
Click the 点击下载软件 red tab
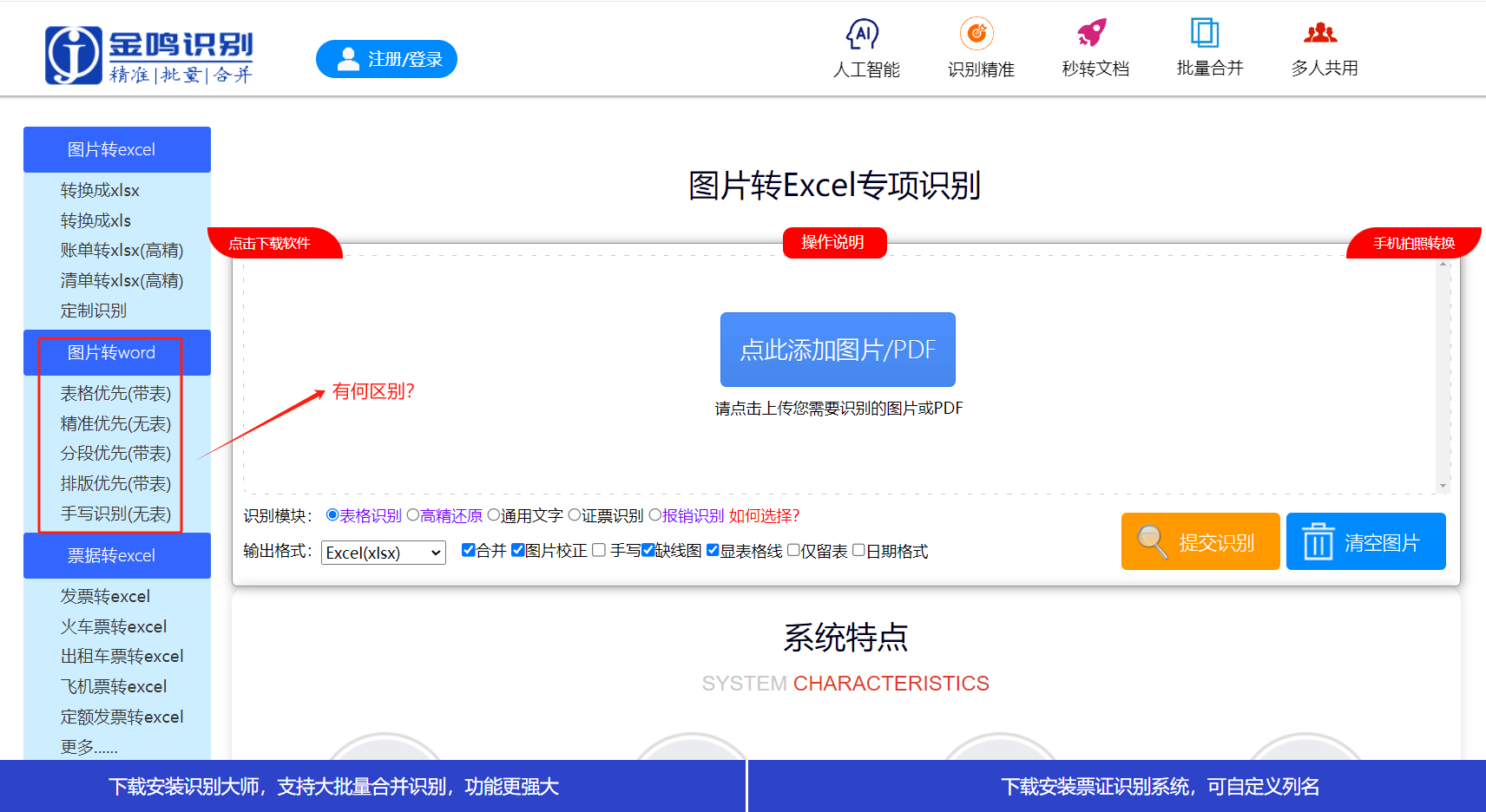tap(273, 243)
